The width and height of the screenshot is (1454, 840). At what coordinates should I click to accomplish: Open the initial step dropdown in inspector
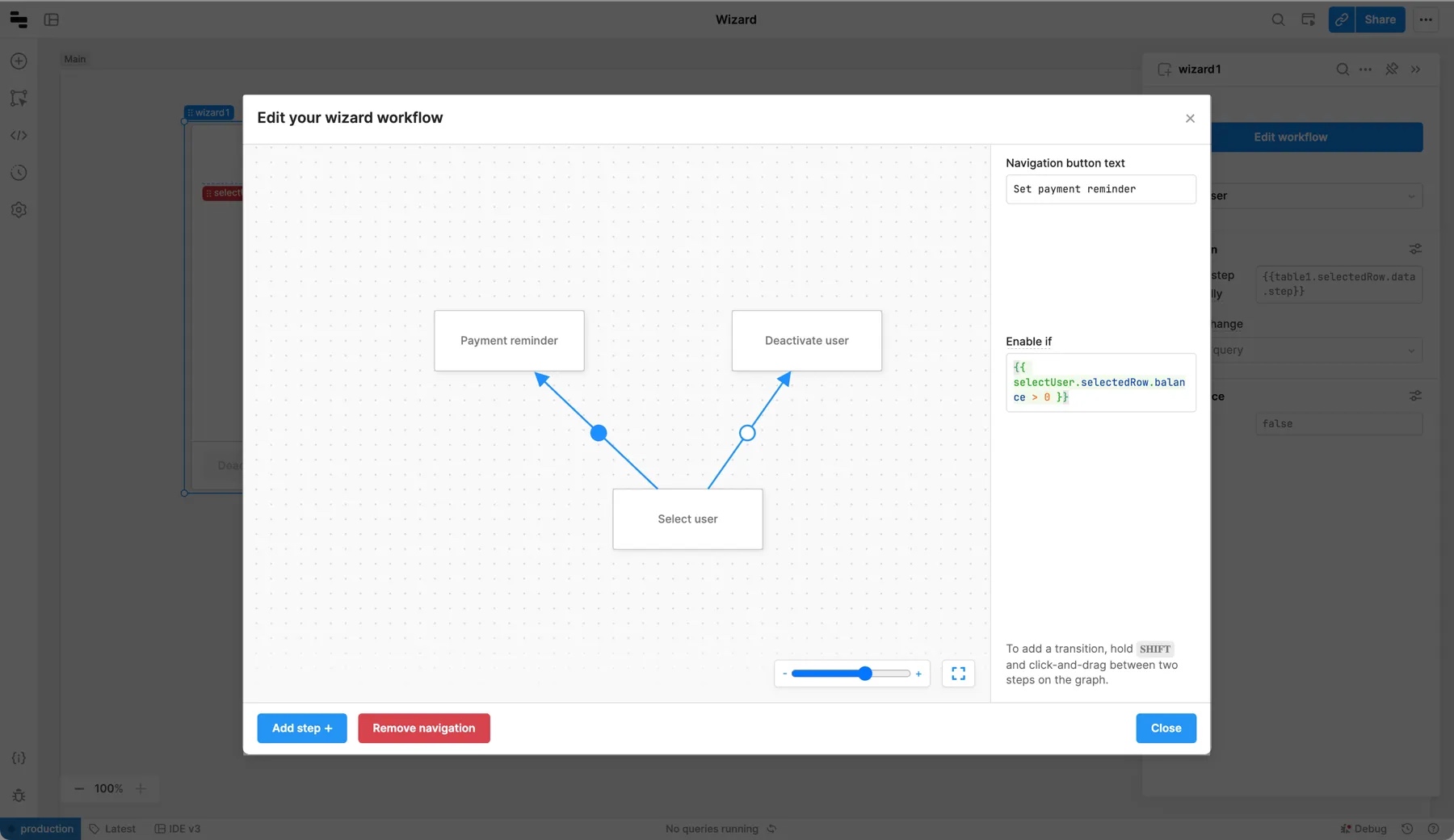point(1317,196)
